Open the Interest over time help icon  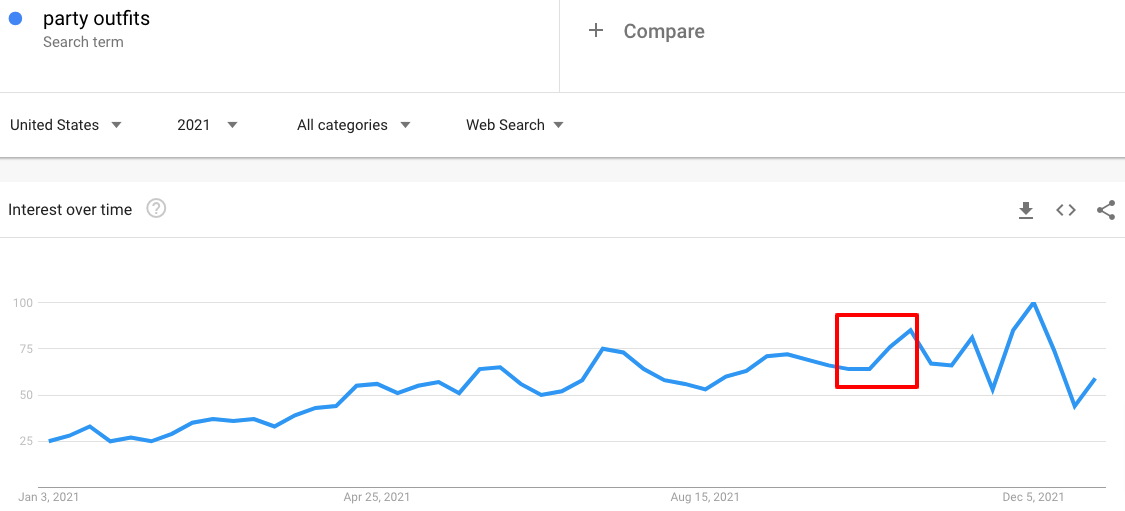pyautogui.click(x=156, y=209)
